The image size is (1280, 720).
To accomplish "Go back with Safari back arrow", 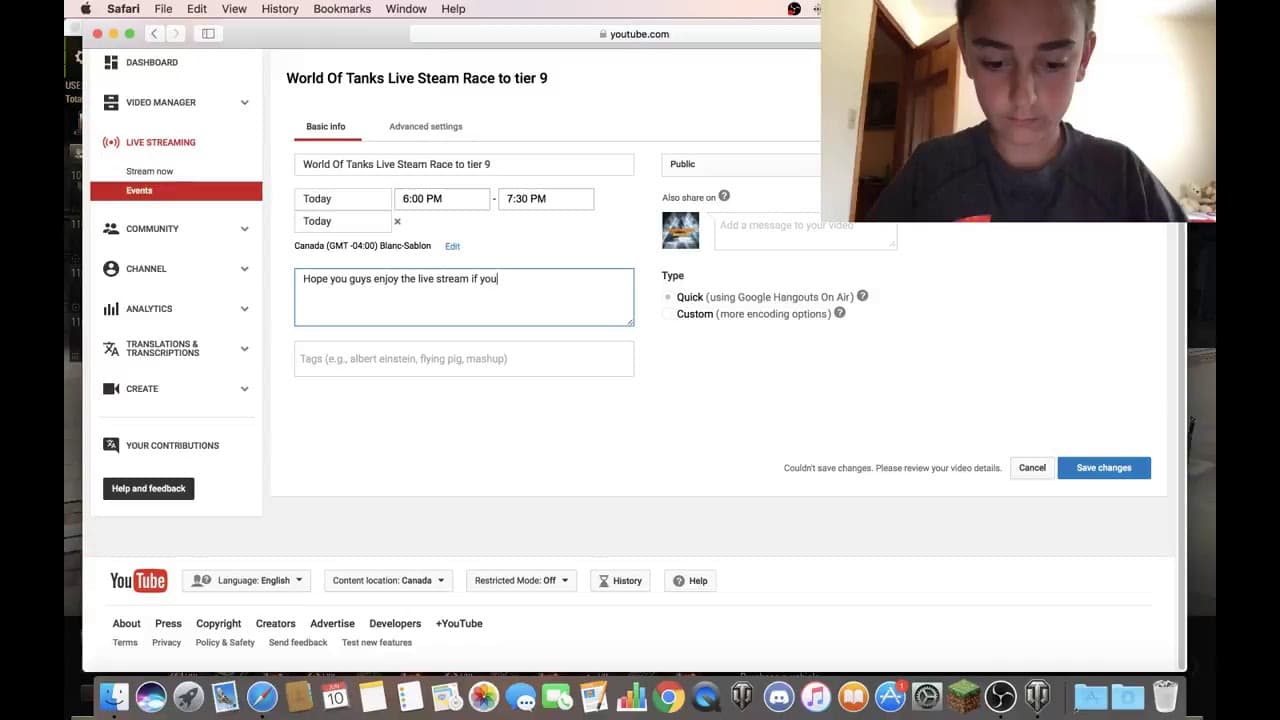I will (x=154, y=34).
